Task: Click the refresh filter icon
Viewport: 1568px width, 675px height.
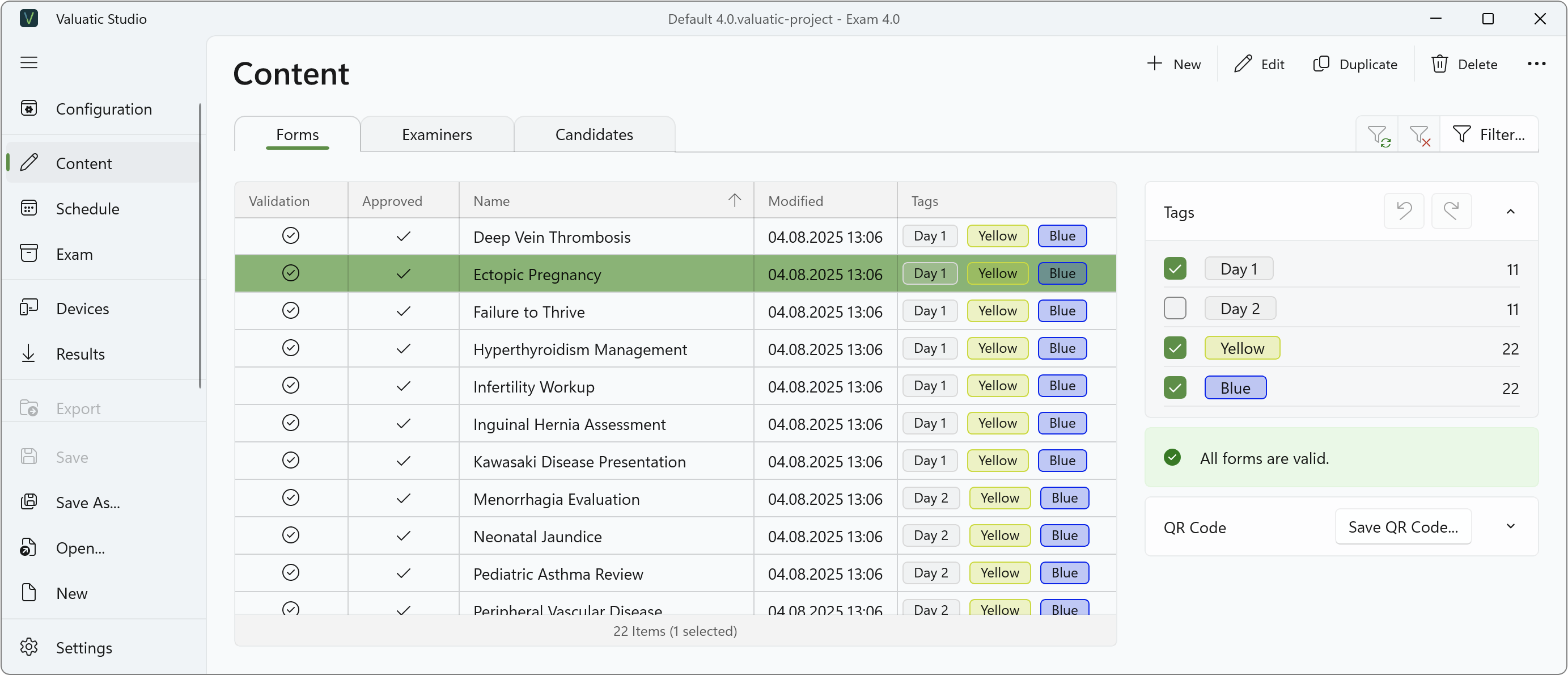Action: pyautogui.click(x=1378, y=134)
